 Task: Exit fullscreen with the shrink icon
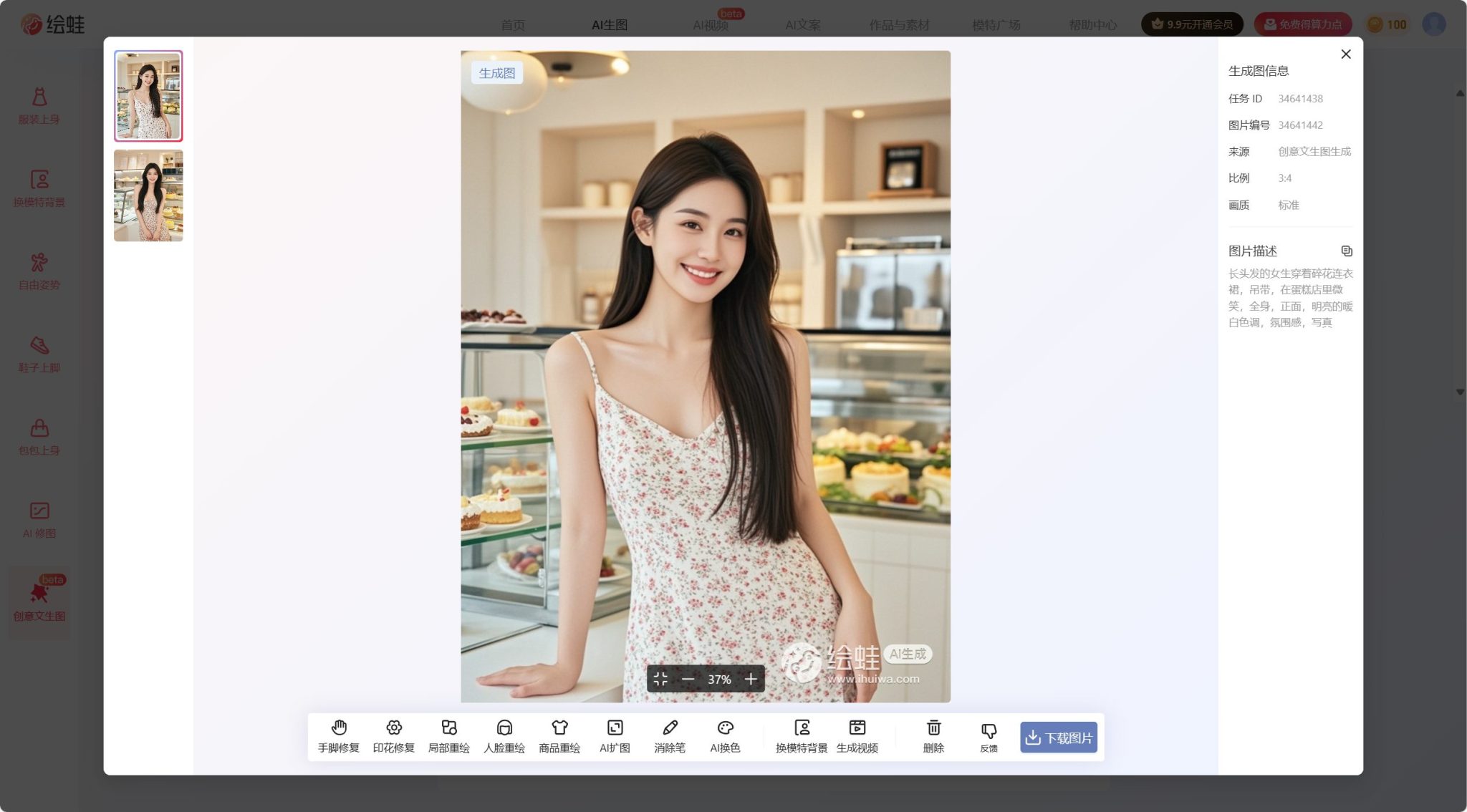point(660,679)
